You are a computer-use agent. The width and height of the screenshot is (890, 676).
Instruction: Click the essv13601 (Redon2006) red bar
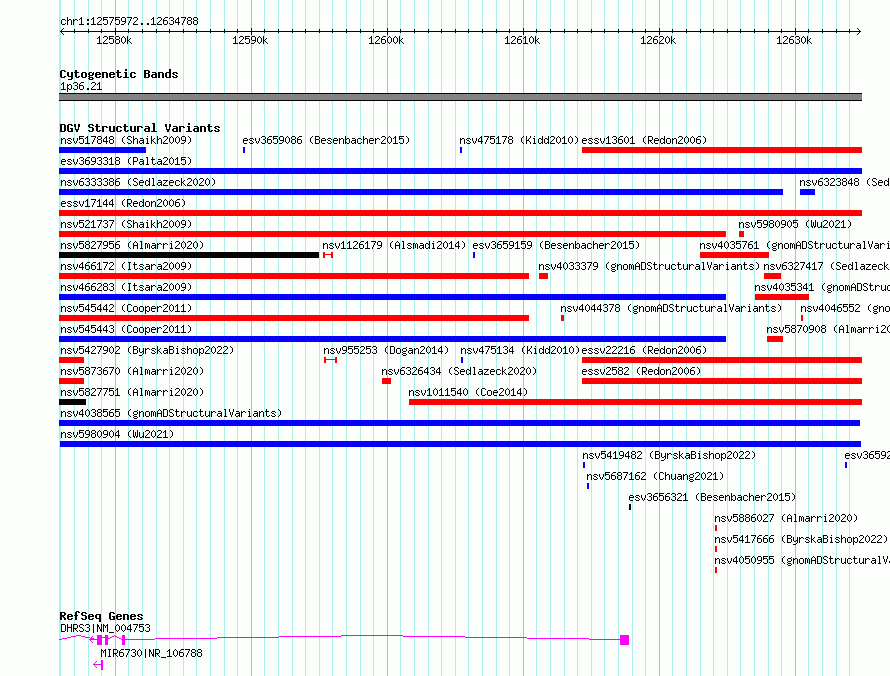click(x=721, y=150)
